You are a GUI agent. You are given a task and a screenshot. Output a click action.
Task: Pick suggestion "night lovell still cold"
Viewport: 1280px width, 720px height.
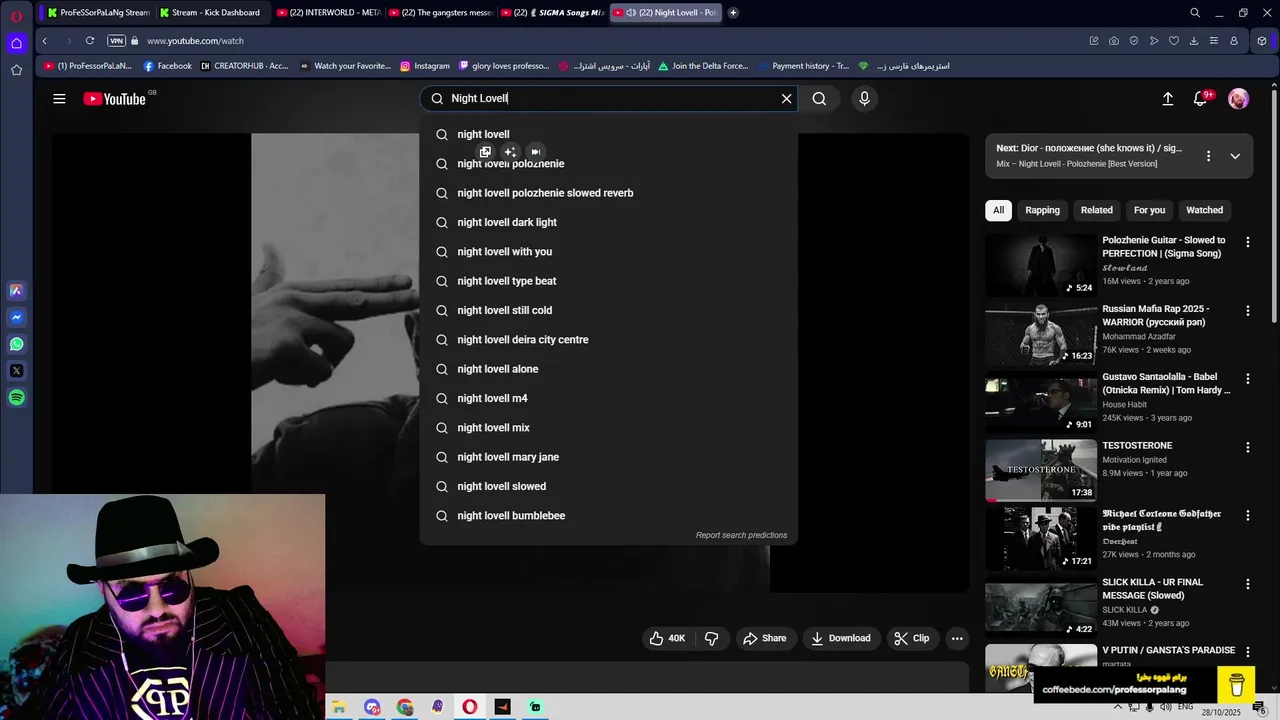[609, 310]
